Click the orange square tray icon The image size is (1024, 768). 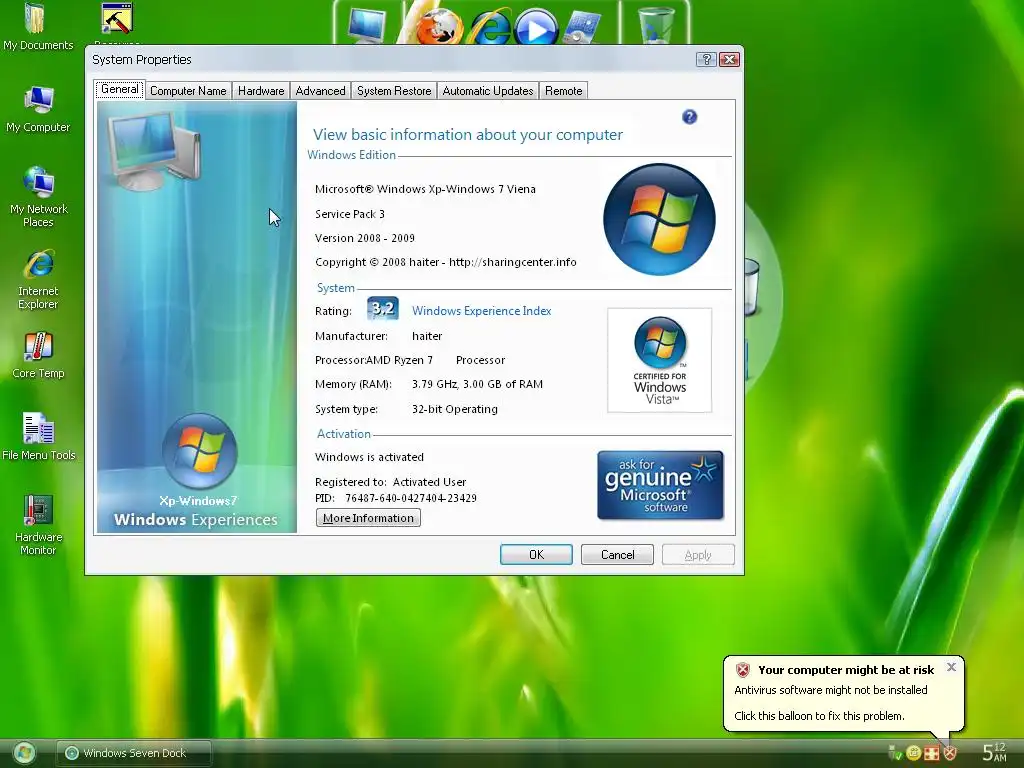tap(932, 753)
